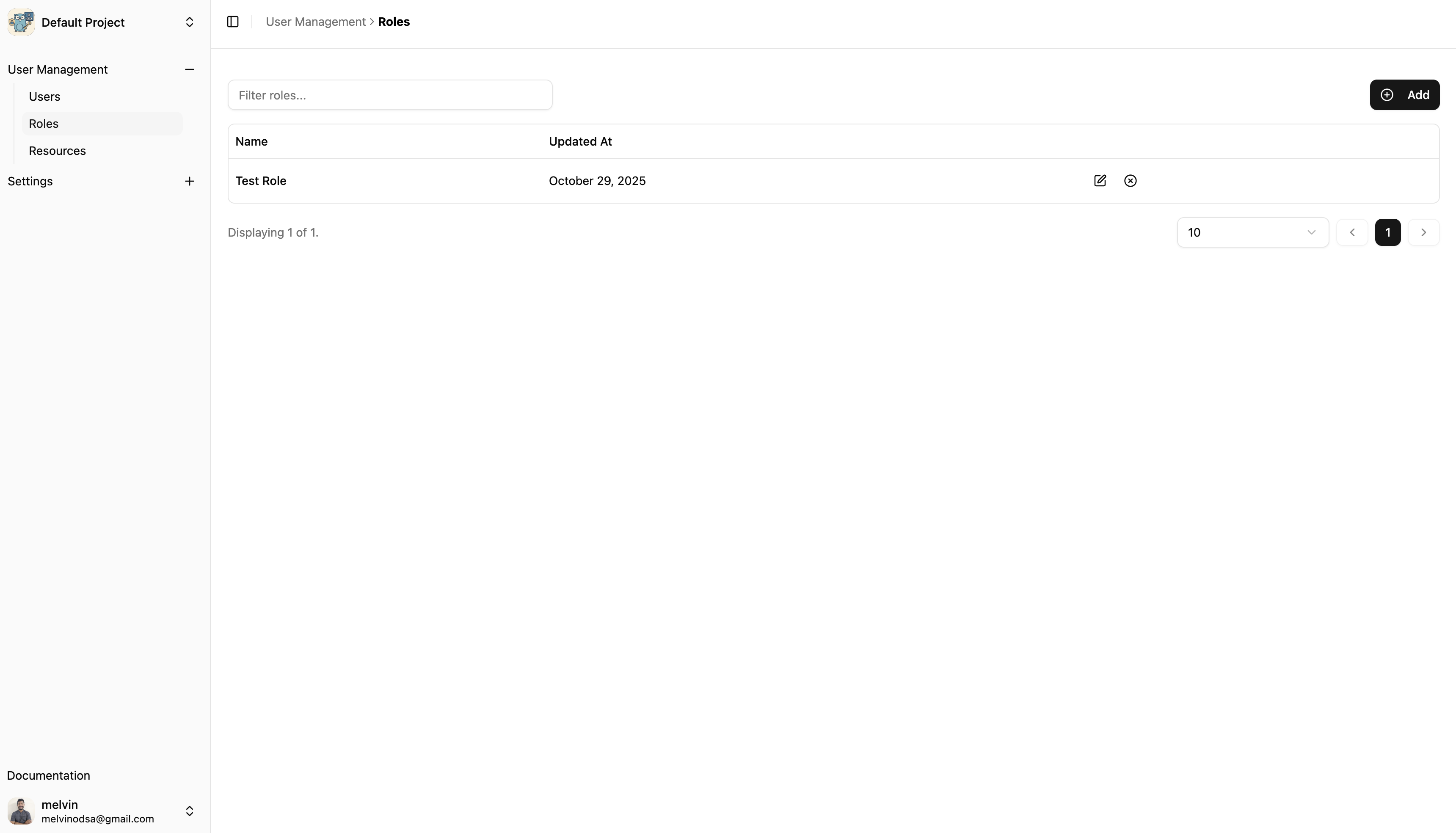This screenshot has height=833, width=1456.
Task: Select Resources in the sidebar
Action: pyautogui.click(x=57, y=150)
